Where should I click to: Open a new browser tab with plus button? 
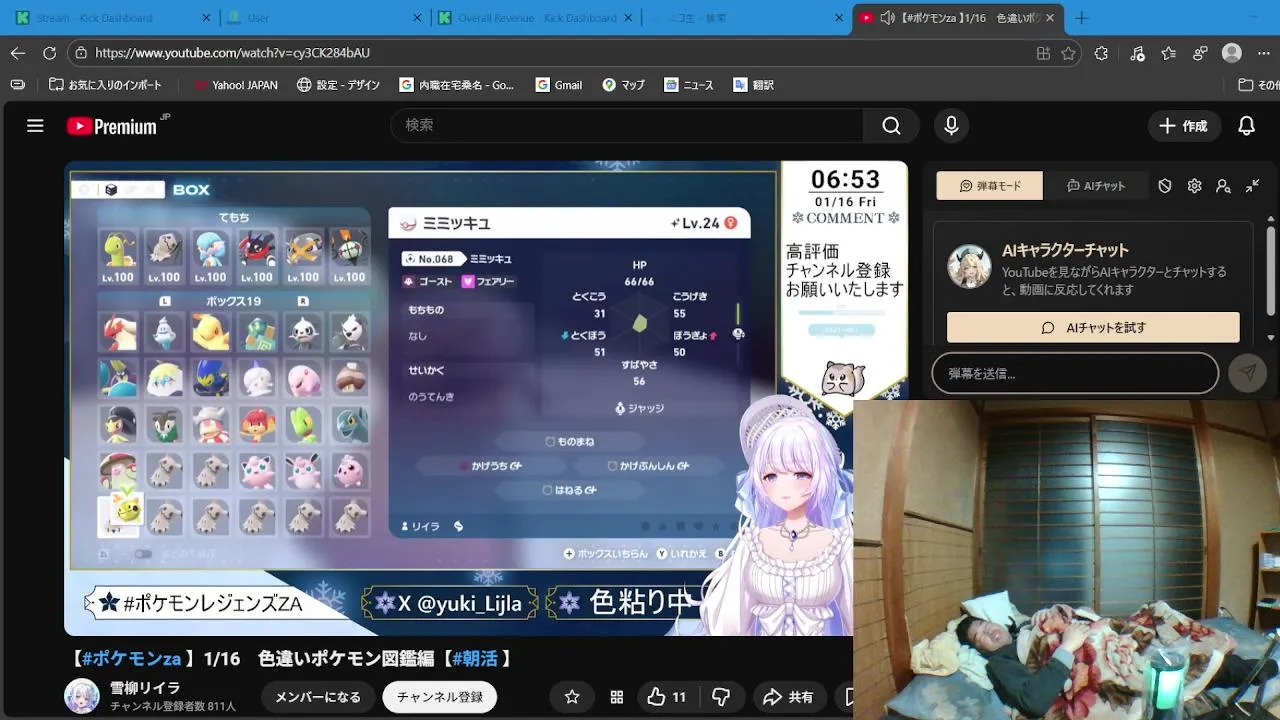click(x=1081, y=18)
